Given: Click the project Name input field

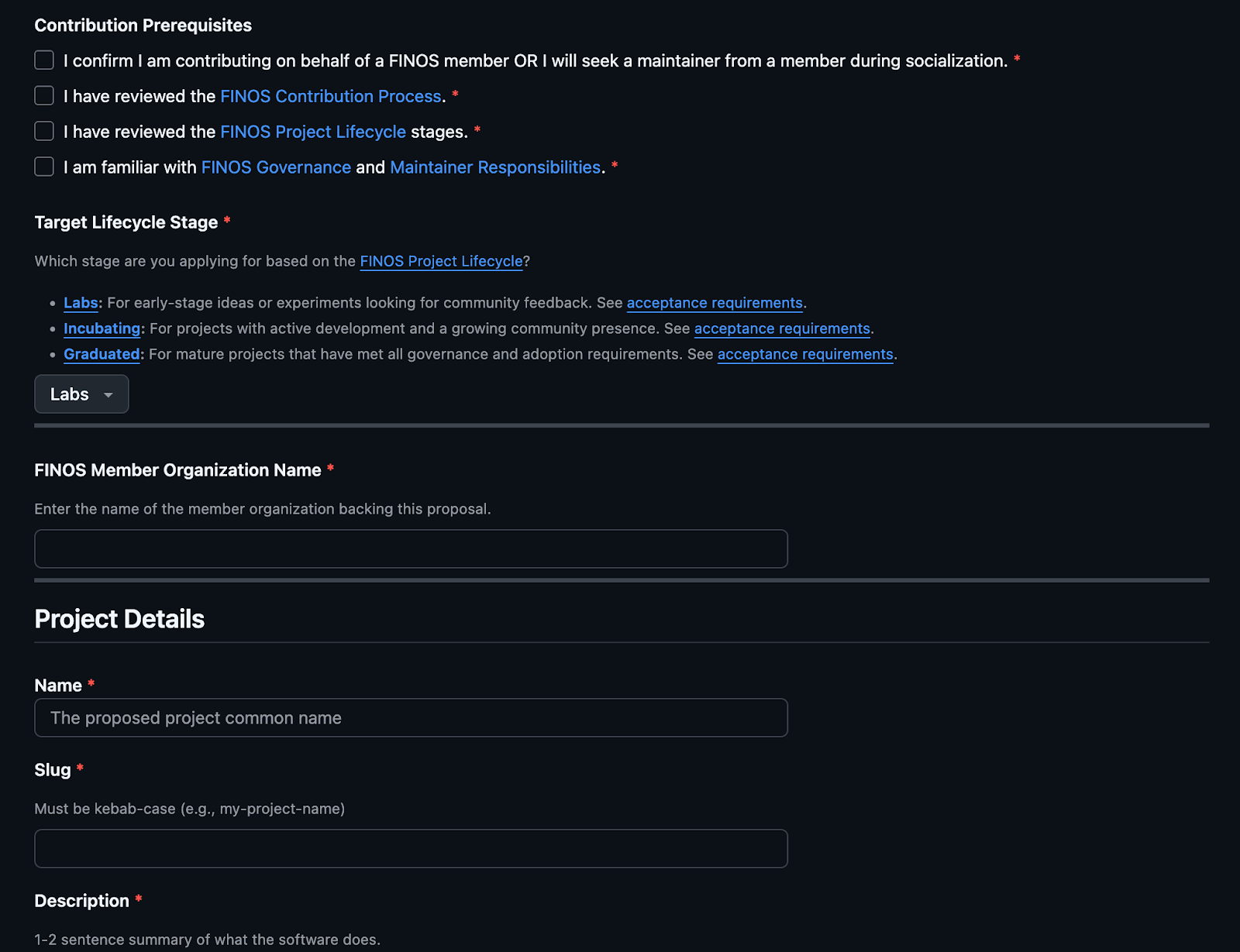Looking at the screenshot, I should [411, 718].
